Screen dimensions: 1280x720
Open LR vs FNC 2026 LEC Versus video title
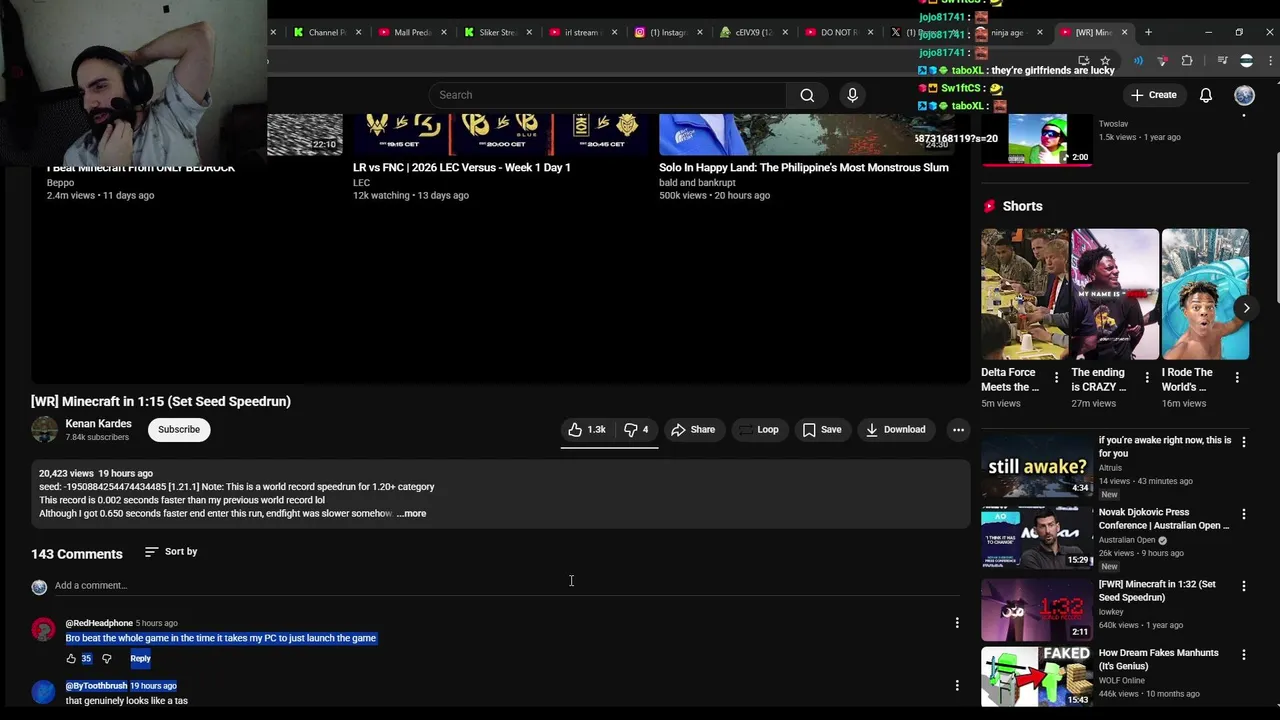(462, 167)
